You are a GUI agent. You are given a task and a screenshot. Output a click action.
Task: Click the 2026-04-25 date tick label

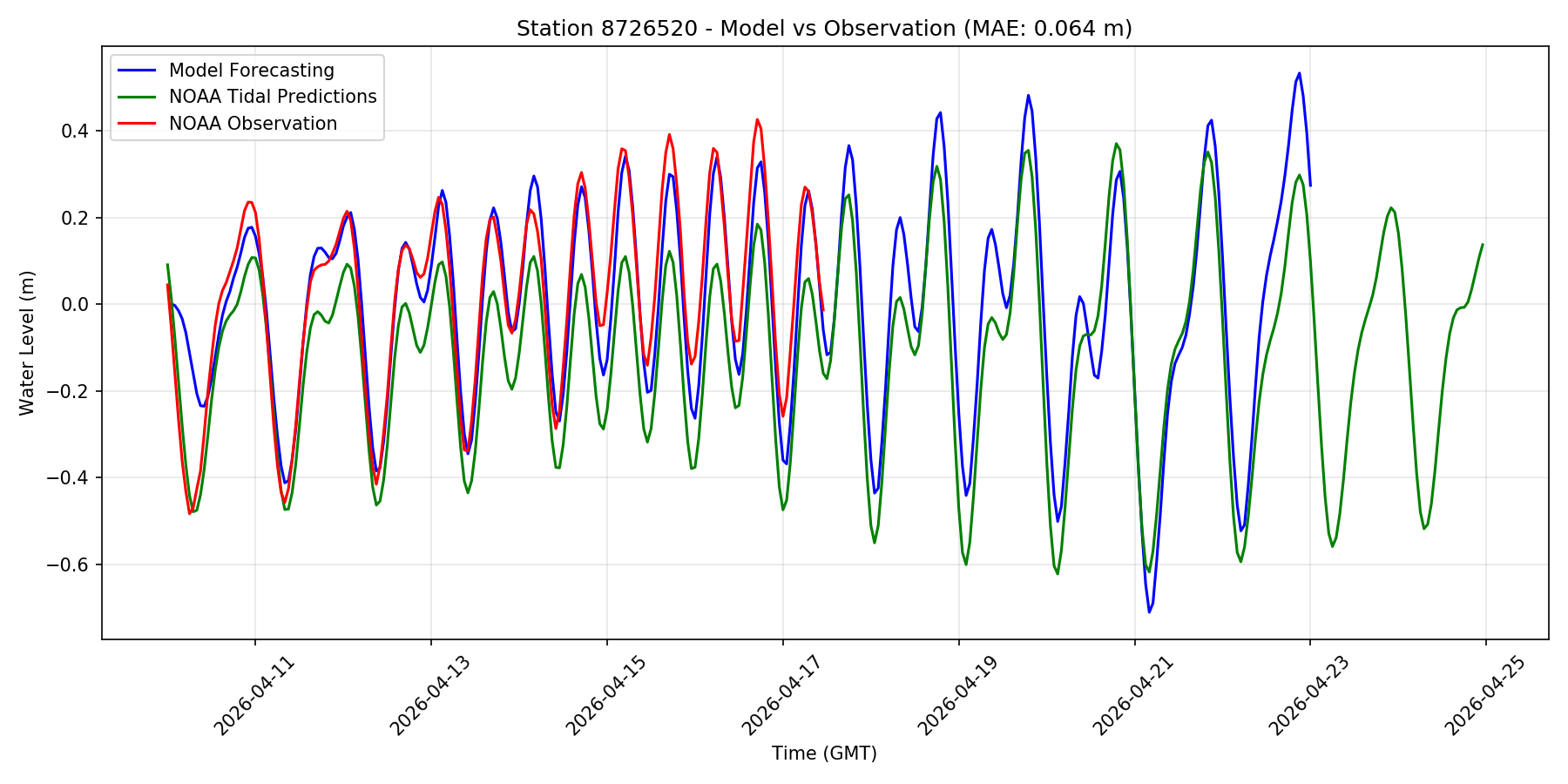pyautogui.click(x=1488, y=695)
